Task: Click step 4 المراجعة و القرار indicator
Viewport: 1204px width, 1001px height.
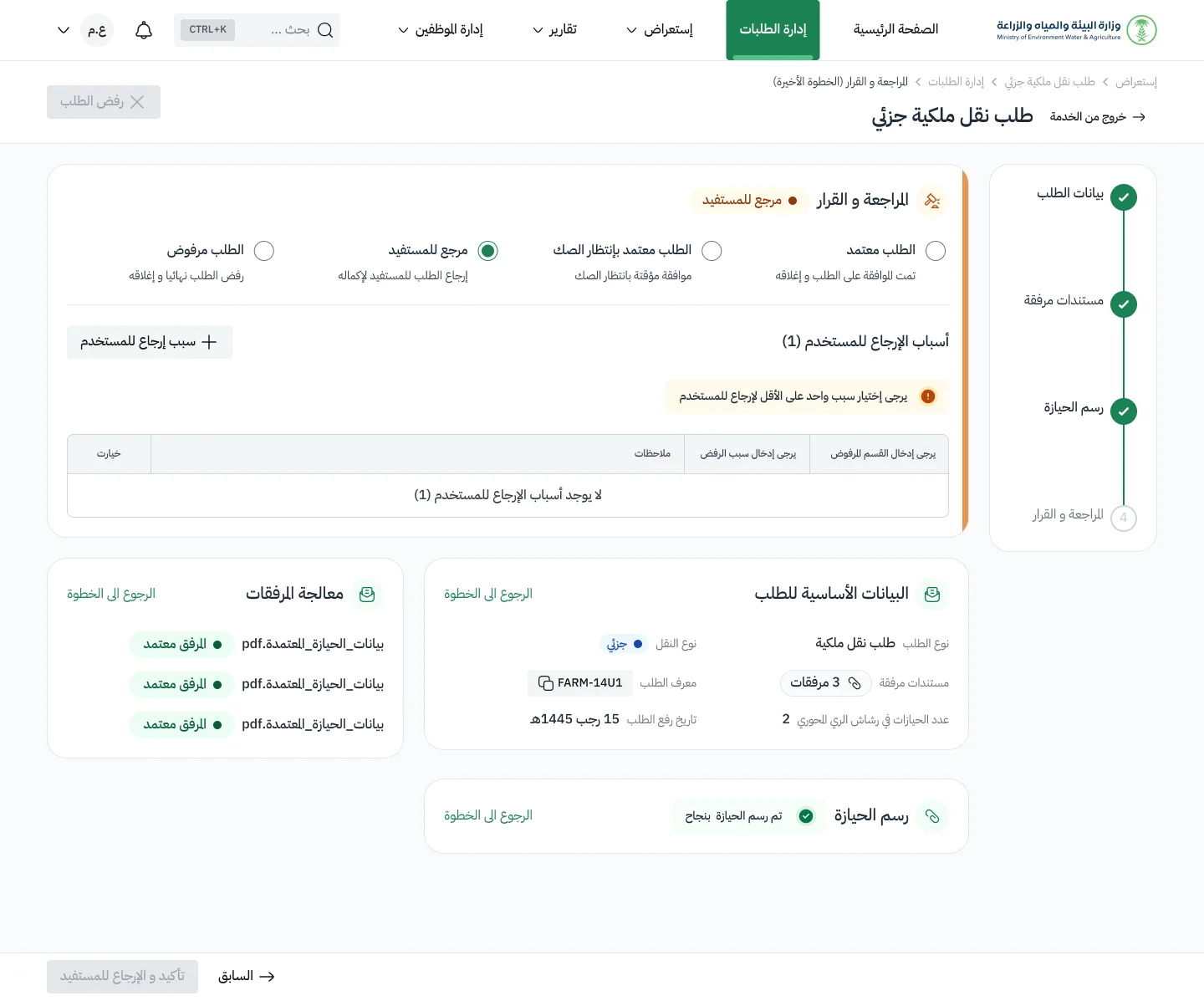Action: pyautogui.click(x=1124, y=518)
